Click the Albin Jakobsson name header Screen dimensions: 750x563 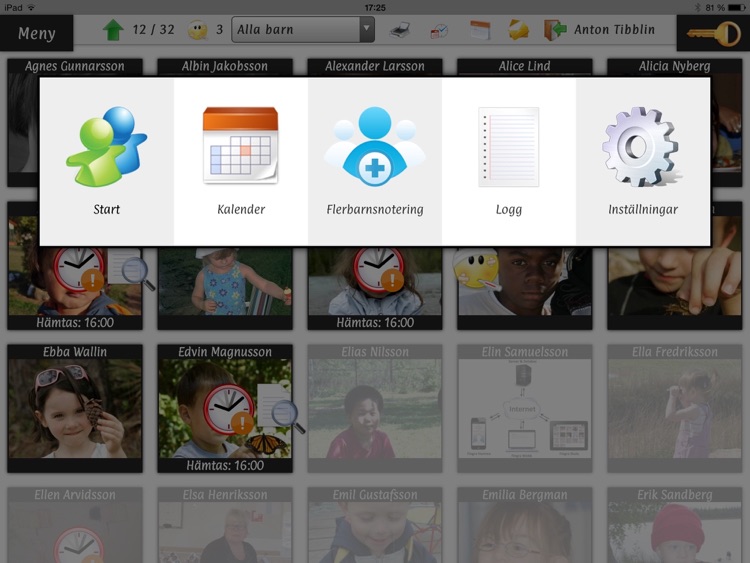click(x=225, y=66)
